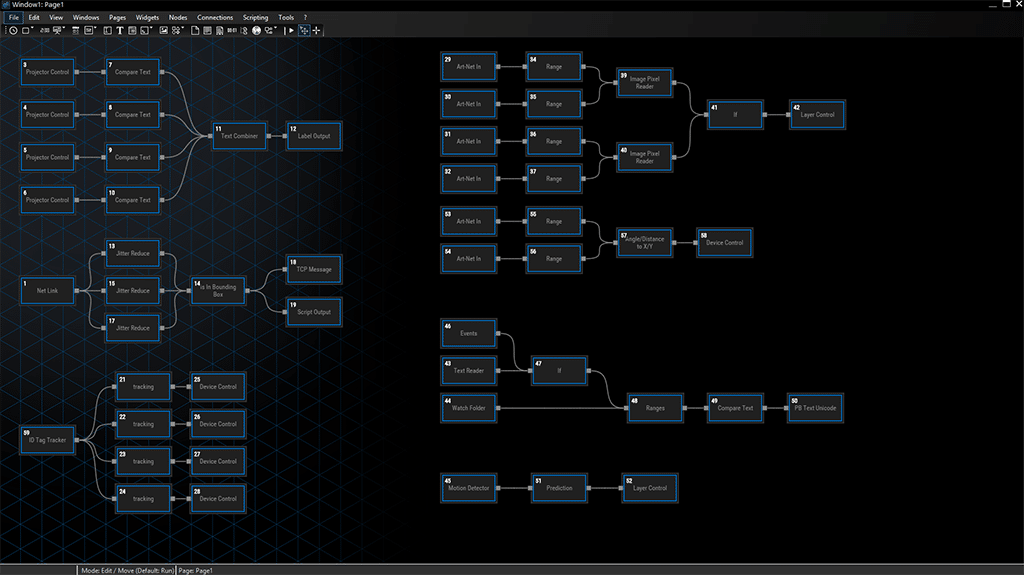Click the PB Text Unicode node
The height and width of the screenshot is (575, 1024).
coord(815,408)
